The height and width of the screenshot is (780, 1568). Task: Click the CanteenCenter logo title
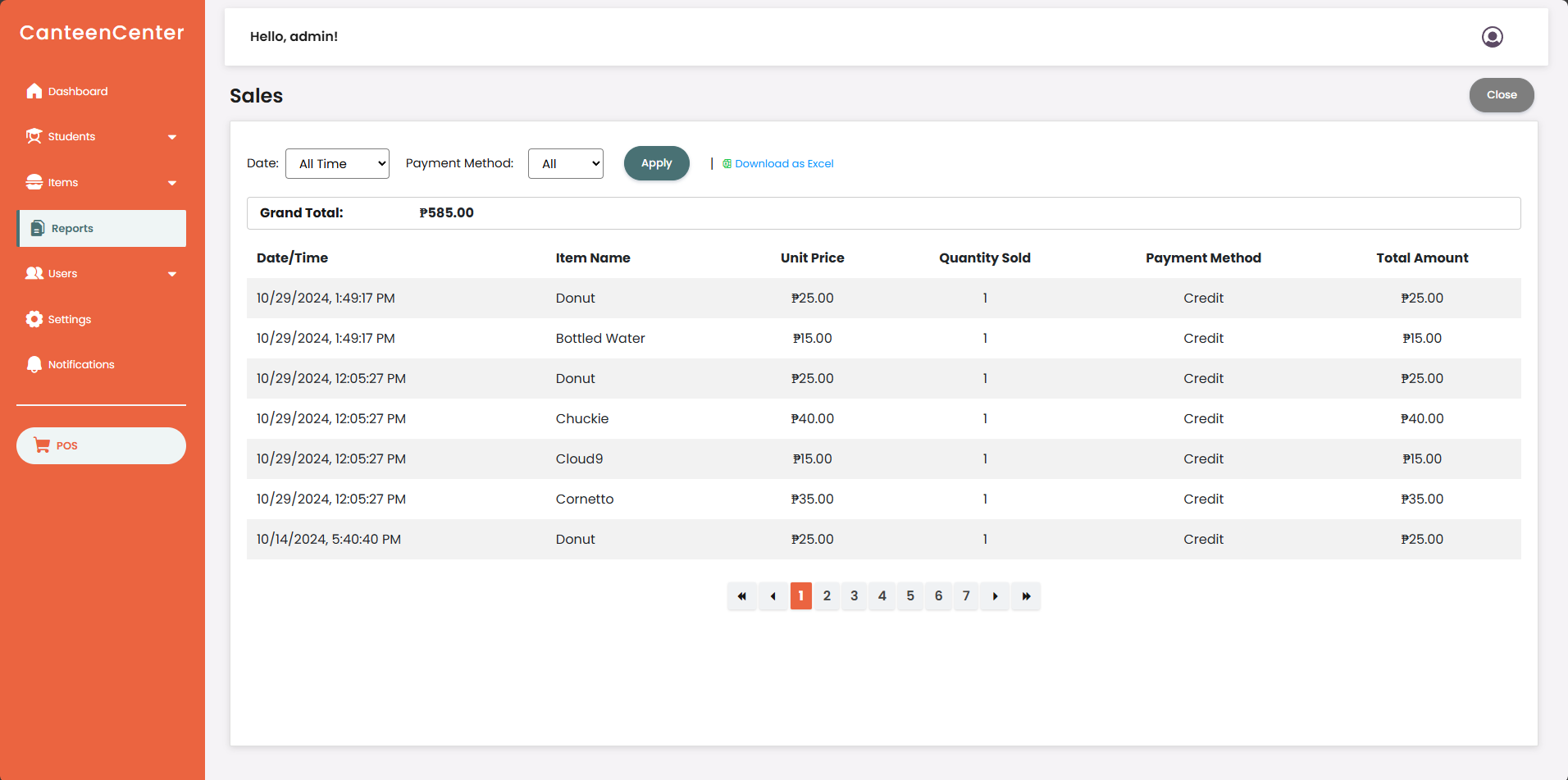click(102, 33)
